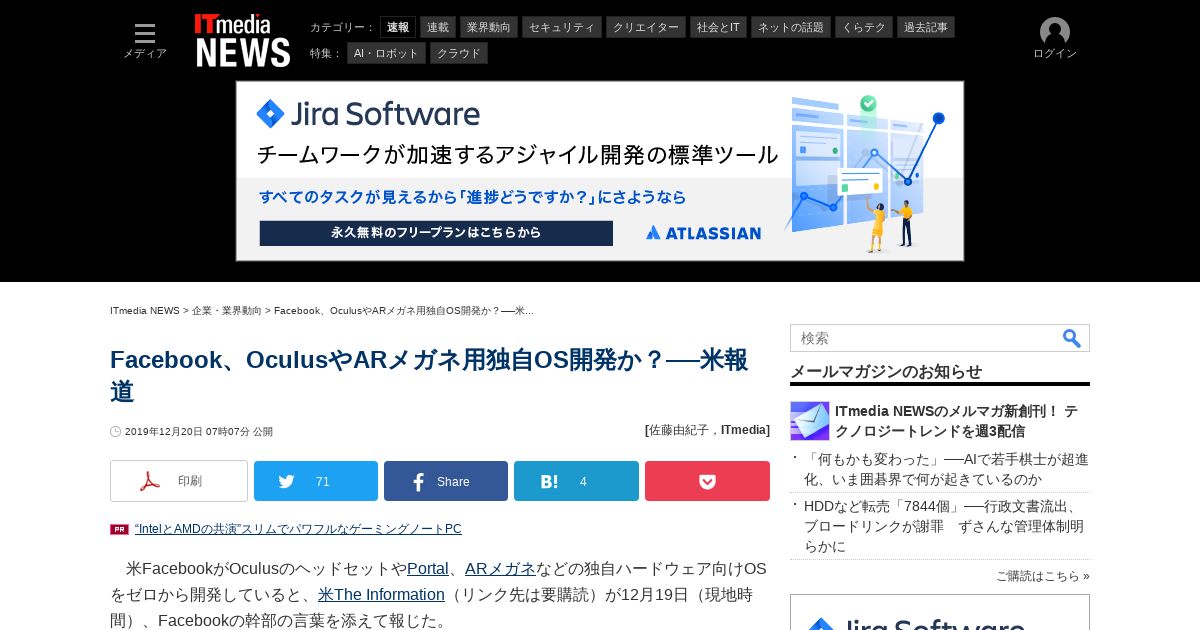Click the メールマガジンのお知らせ heading

tap(886, 372)
